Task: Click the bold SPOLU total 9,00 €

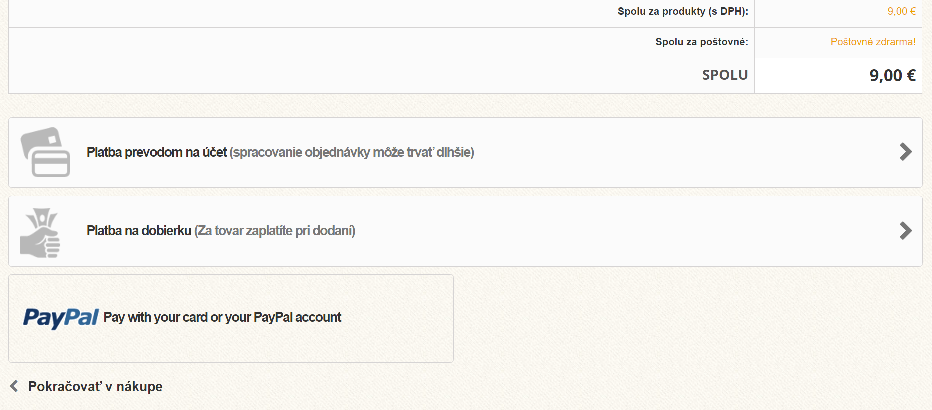Action: [x=892, y=74]
